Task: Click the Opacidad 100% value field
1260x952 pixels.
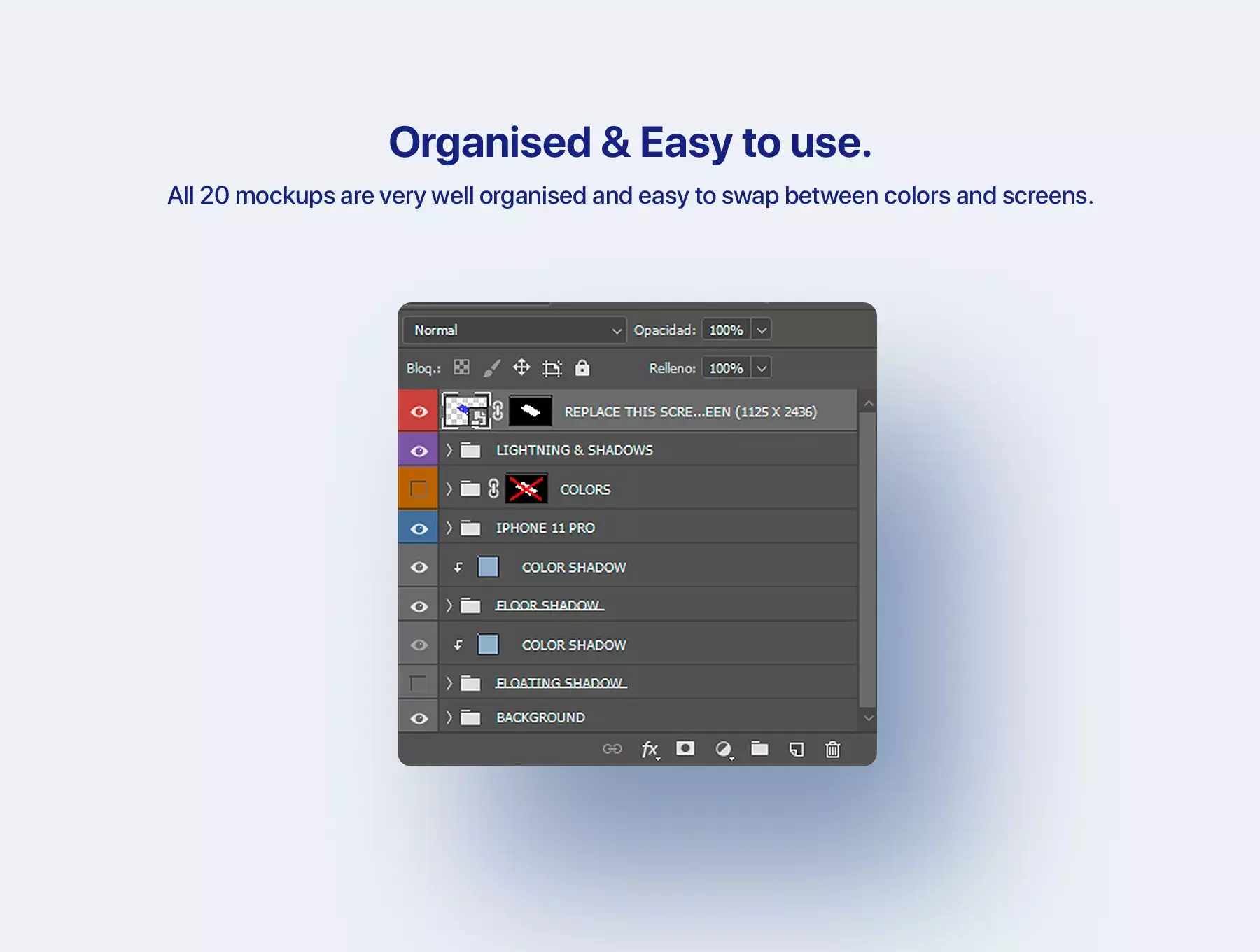Action: (727, 330)
